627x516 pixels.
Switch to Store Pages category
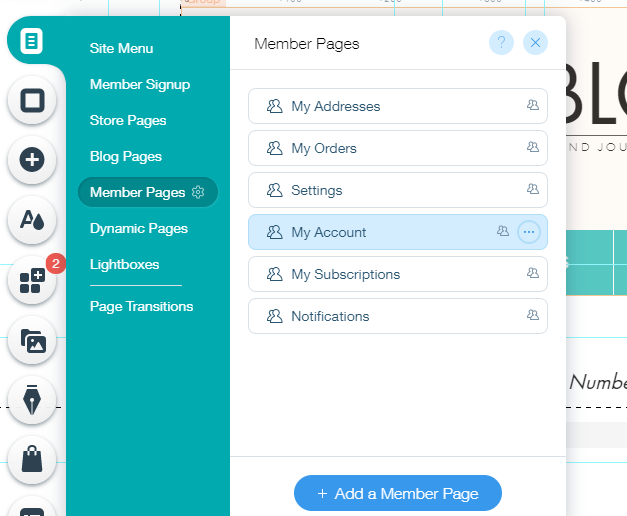pos(128,120)
